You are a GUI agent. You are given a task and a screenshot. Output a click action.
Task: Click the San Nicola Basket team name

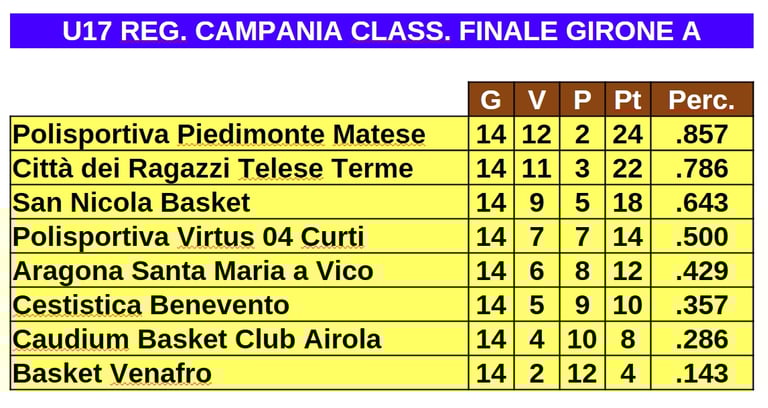pyautogui.click(x=131, y=203)
